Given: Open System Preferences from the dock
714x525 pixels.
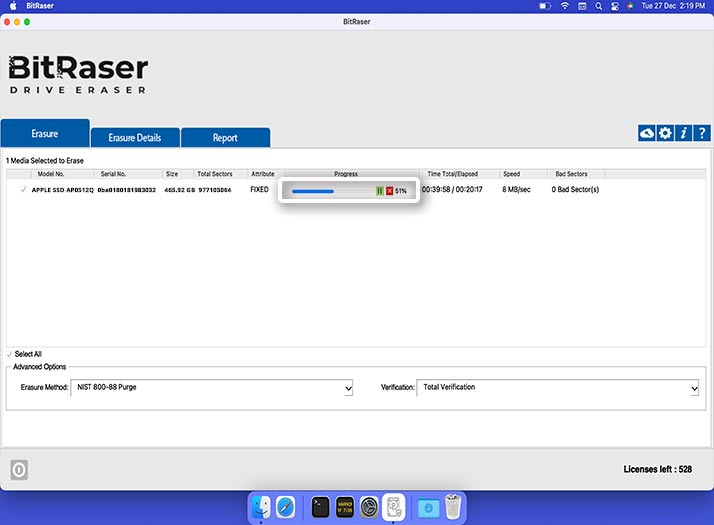Looking at the screenshot, I should 369,507.
